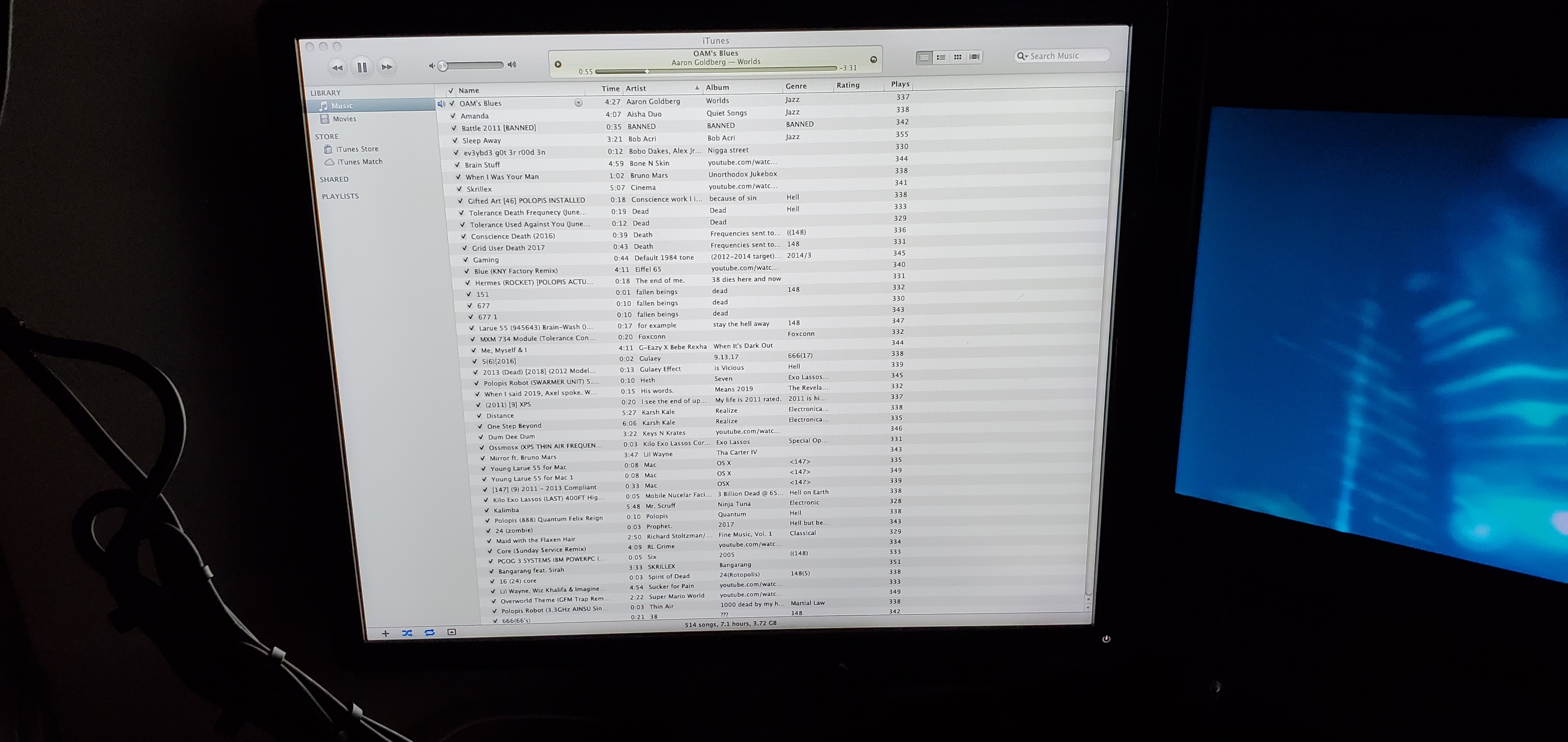Image resolution: width=1568 pixels, height=742 pixels.
Task: Toggle the checkmark column header
Action: 450,91
